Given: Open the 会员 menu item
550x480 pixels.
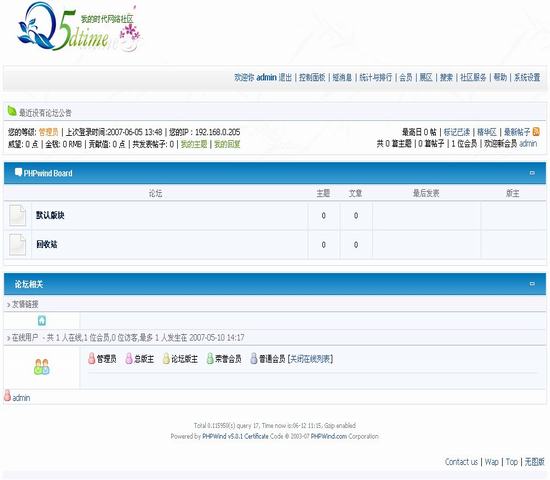Looking at the screenshot, I should click(406, 77).
